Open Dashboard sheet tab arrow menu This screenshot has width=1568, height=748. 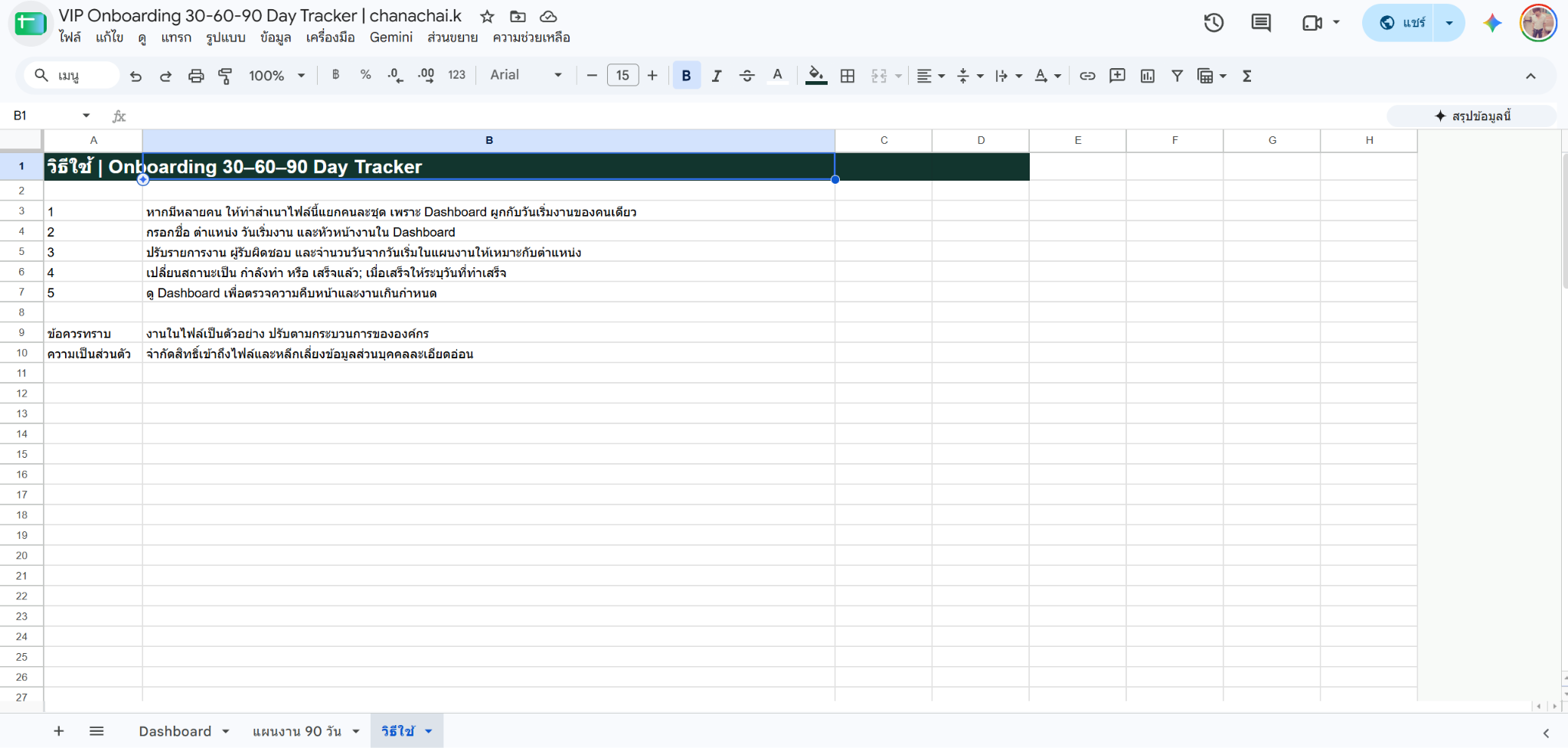pyautogui.click(x=226, y=732)
